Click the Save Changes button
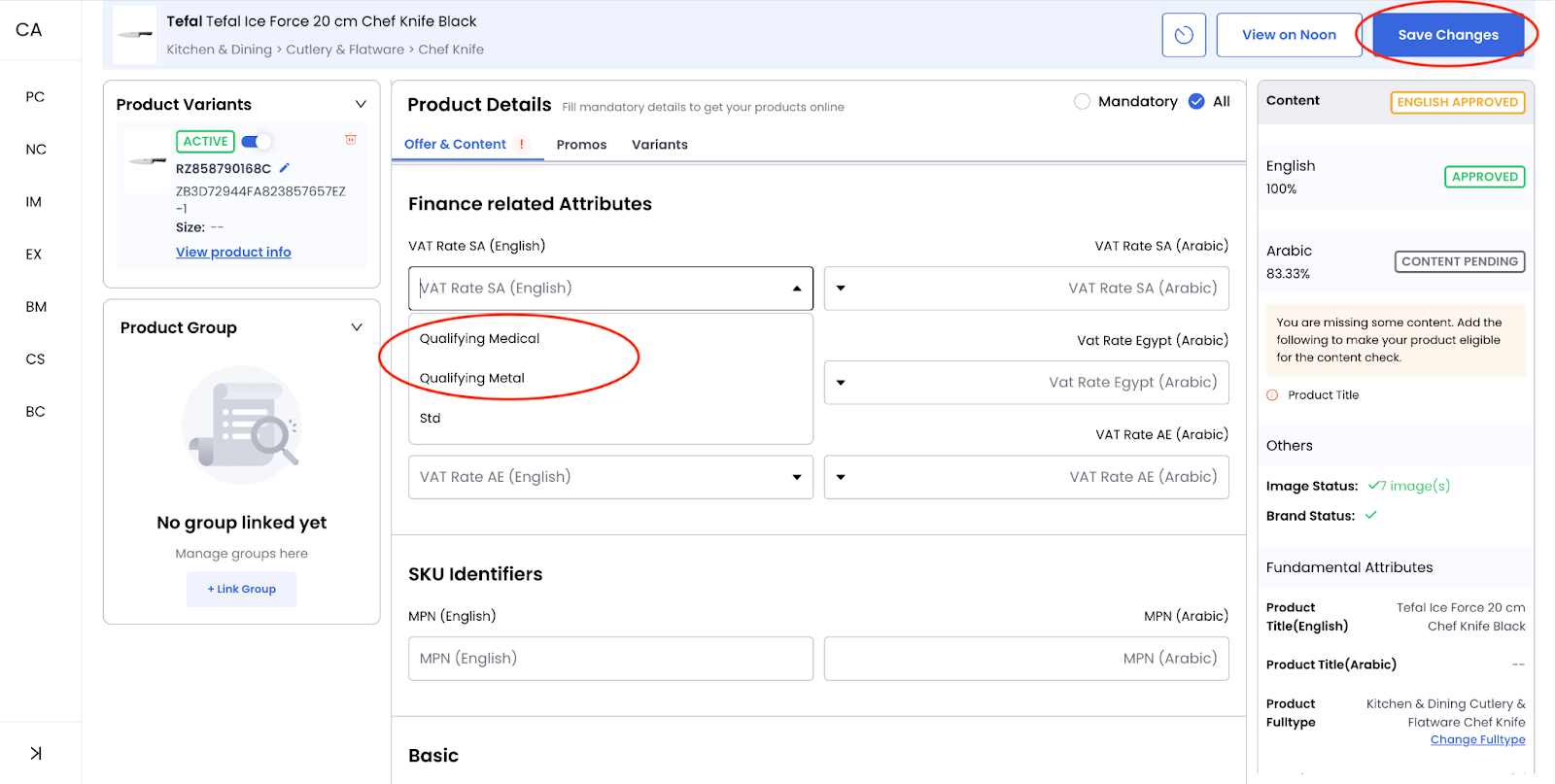Screen dimensions: 1555x784 (x=1448, y=35)
